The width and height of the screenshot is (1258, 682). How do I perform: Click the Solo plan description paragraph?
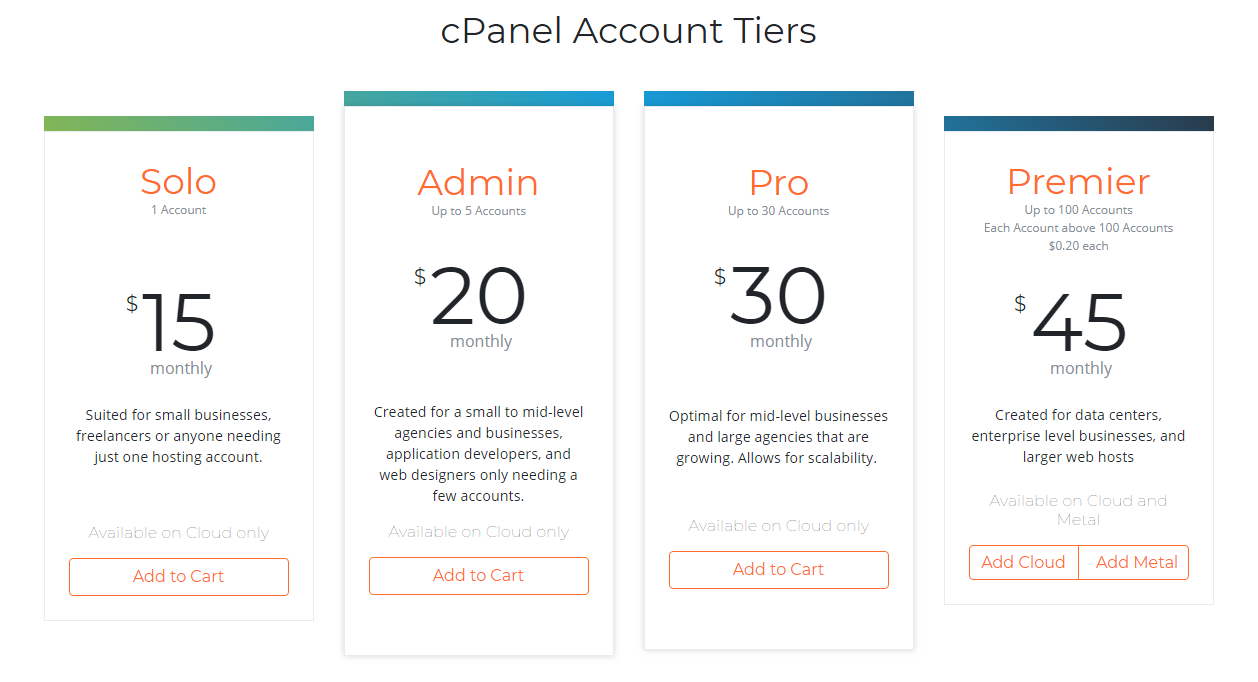pyautogui.click(x=179, y=436)
